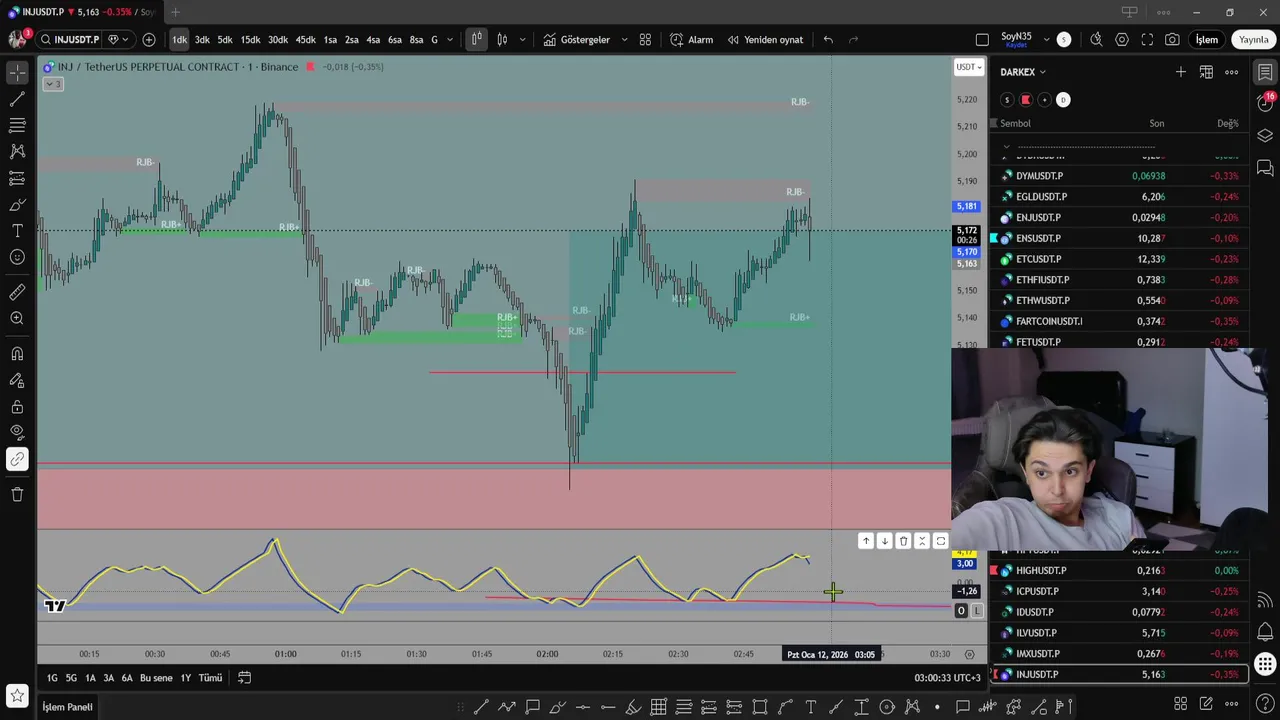This screenshot has height=720, width=1280.
Task: Create an Alarm
Action: (x=692, y=40)
